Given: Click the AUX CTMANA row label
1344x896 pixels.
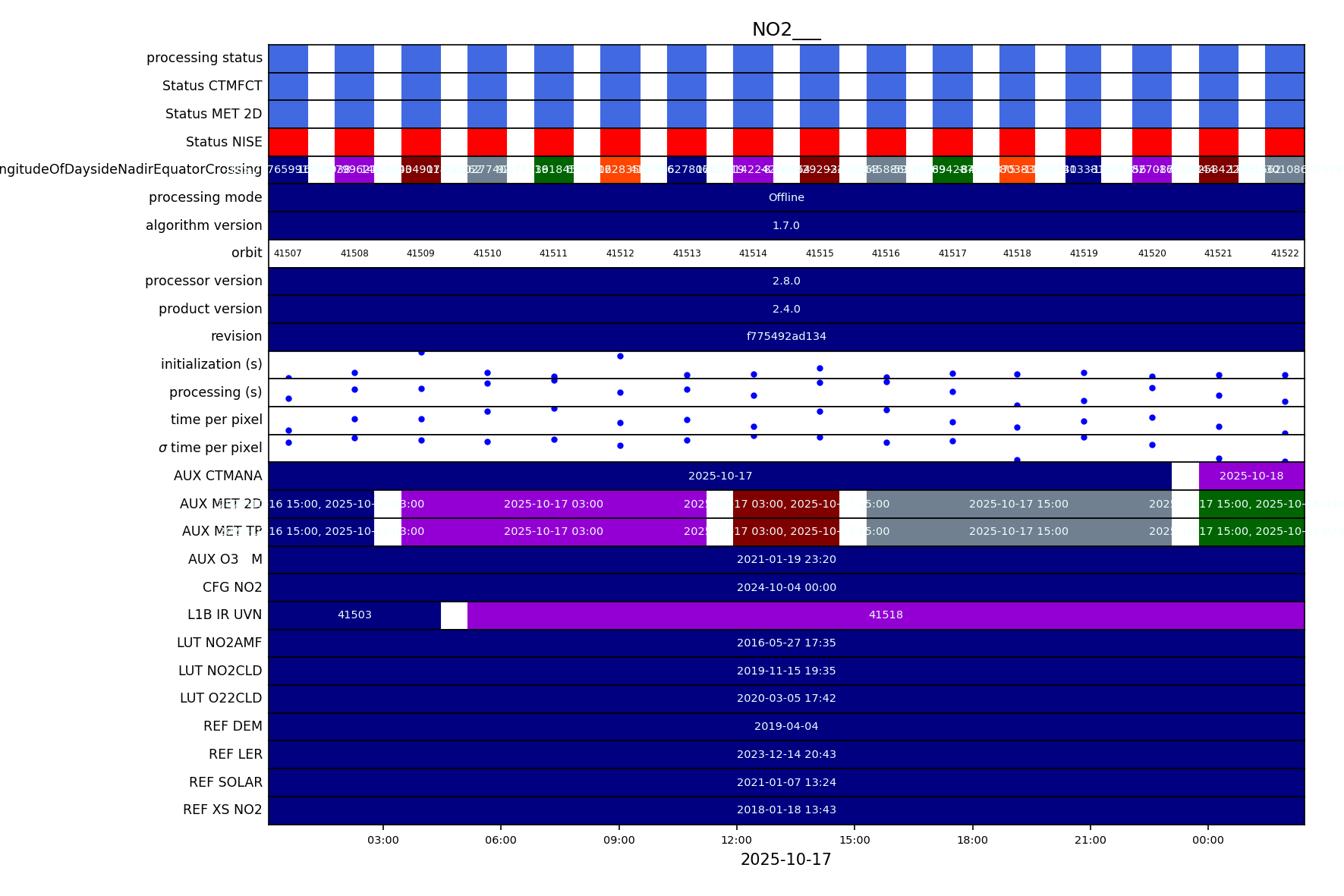Looking at the screenshot, I should point(218,476).
